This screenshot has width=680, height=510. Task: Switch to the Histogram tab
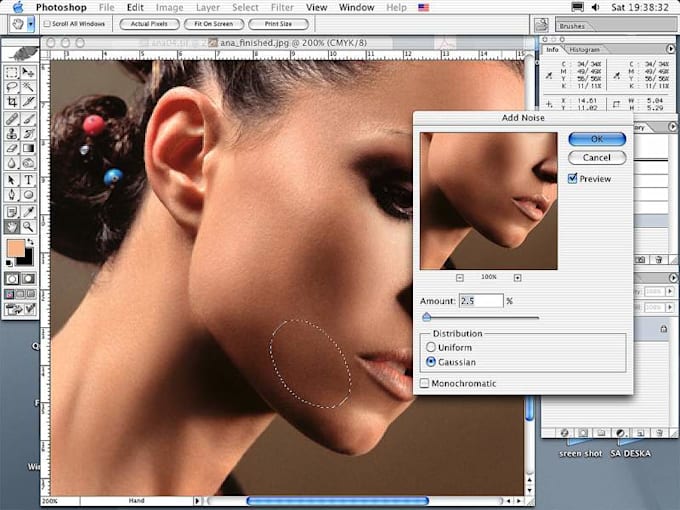[x=585, y=49]
